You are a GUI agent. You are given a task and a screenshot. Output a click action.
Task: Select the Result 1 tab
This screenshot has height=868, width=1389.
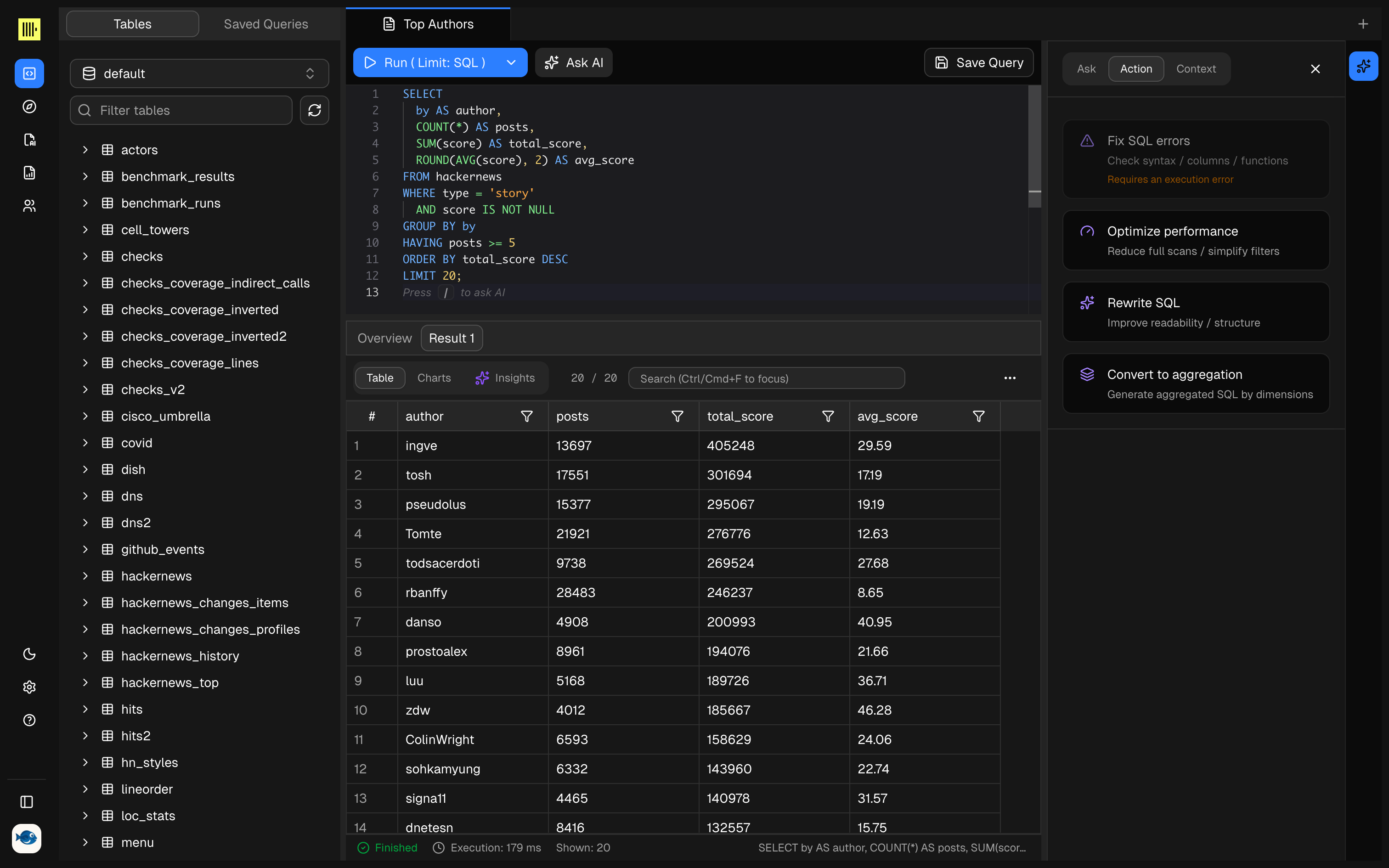452,338
